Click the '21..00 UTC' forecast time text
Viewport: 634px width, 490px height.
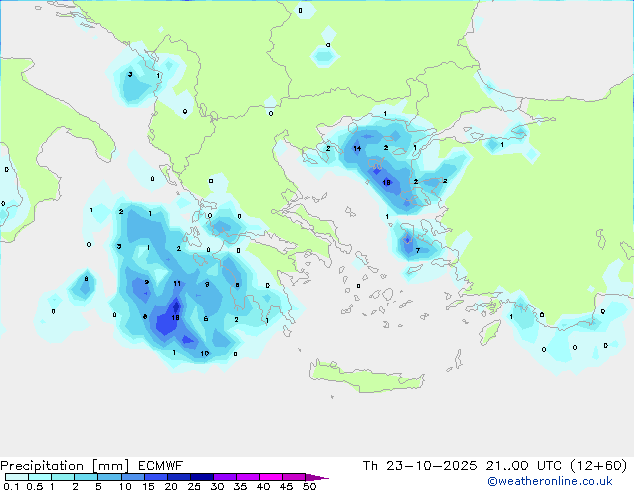524,466
